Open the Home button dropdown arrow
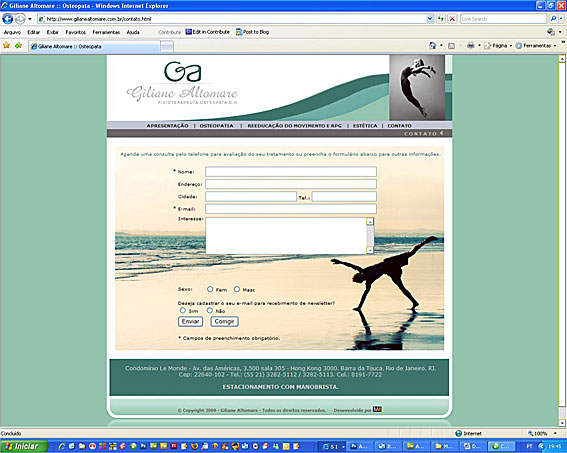 click(441, 46)
